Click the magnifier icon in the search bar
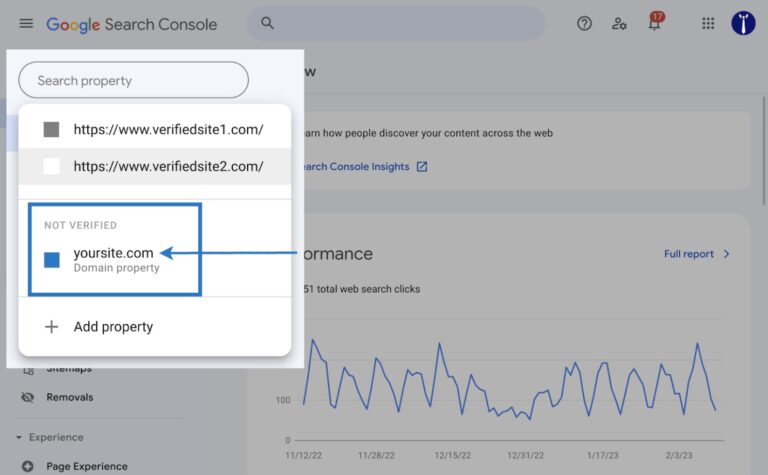This screenshot has width=768, height=475. [x=267, y=23]
